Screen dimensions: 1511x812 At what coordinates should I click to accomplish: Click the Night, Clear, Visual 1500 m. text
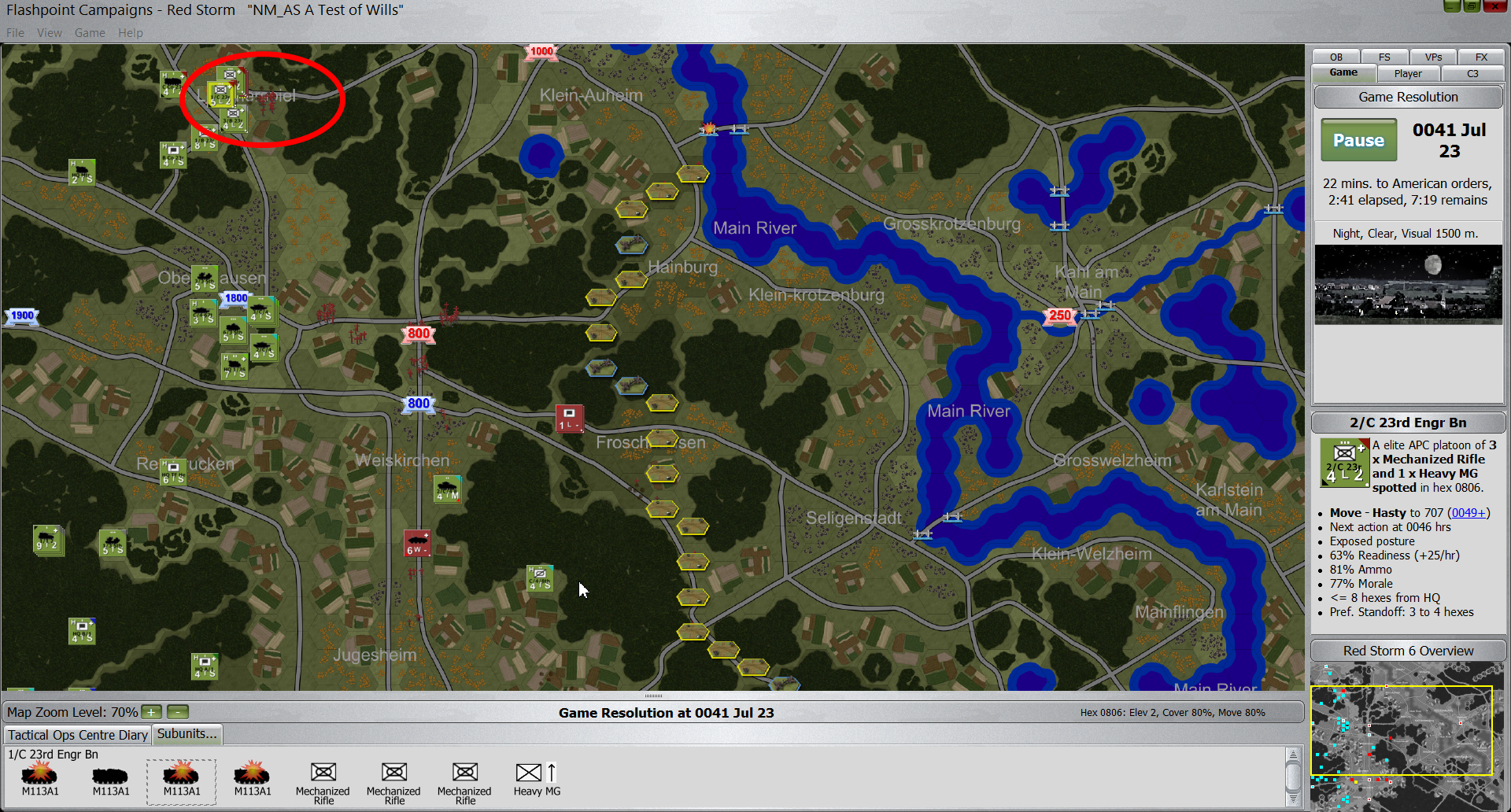[1406, 234]
